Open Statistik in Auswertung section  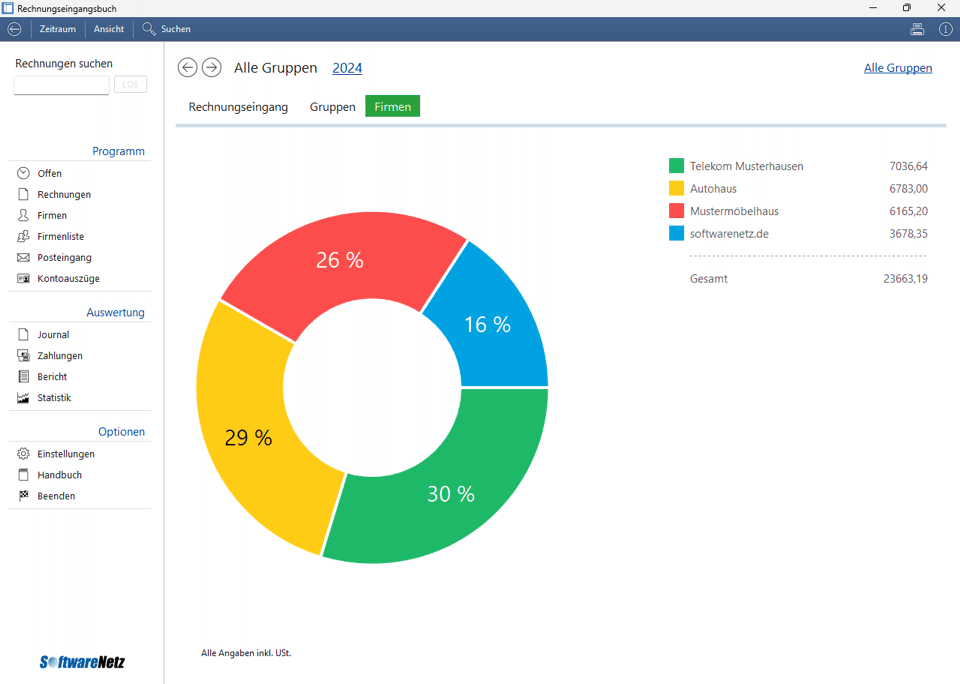pyautogui.click(x=54, y=398)
